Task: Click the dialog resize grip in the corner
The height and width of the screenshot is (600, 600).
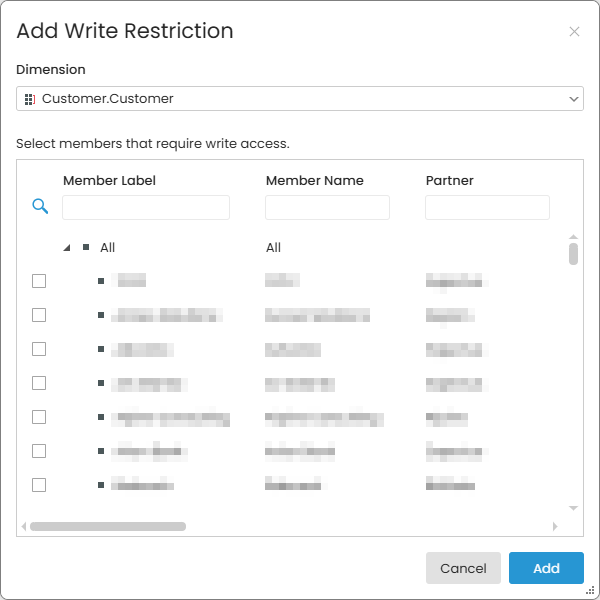Action: [590, 590]
